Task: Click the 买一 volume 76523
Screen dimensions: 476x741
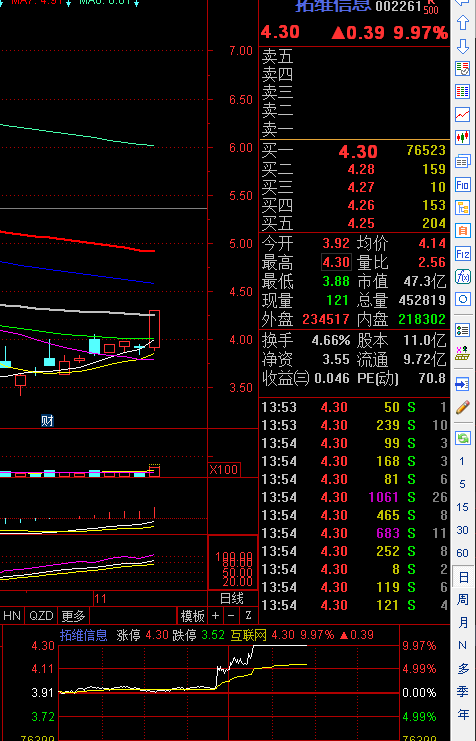Action: (426, 150)
